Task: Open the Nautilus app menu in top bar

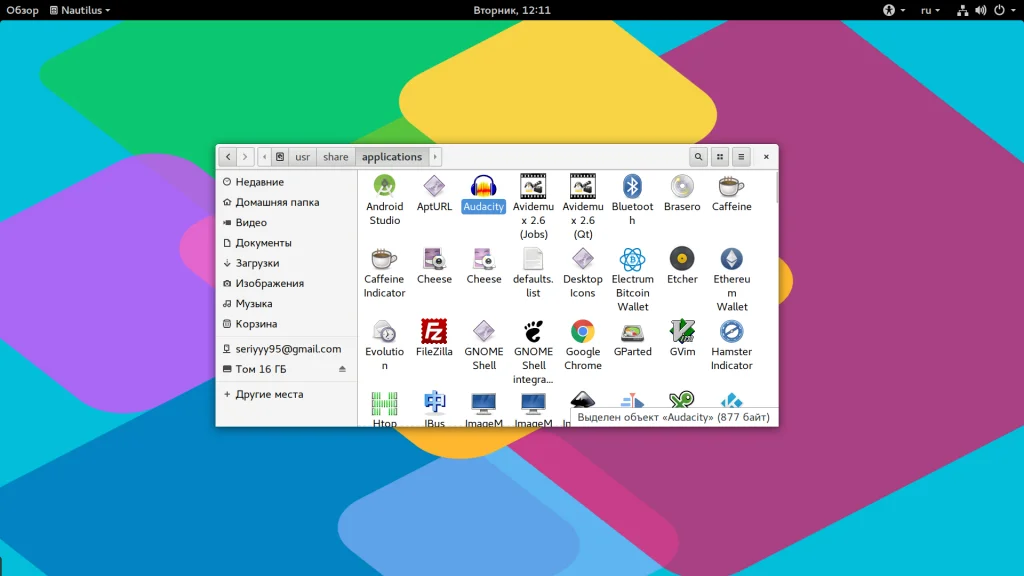Action: point(80,10)
